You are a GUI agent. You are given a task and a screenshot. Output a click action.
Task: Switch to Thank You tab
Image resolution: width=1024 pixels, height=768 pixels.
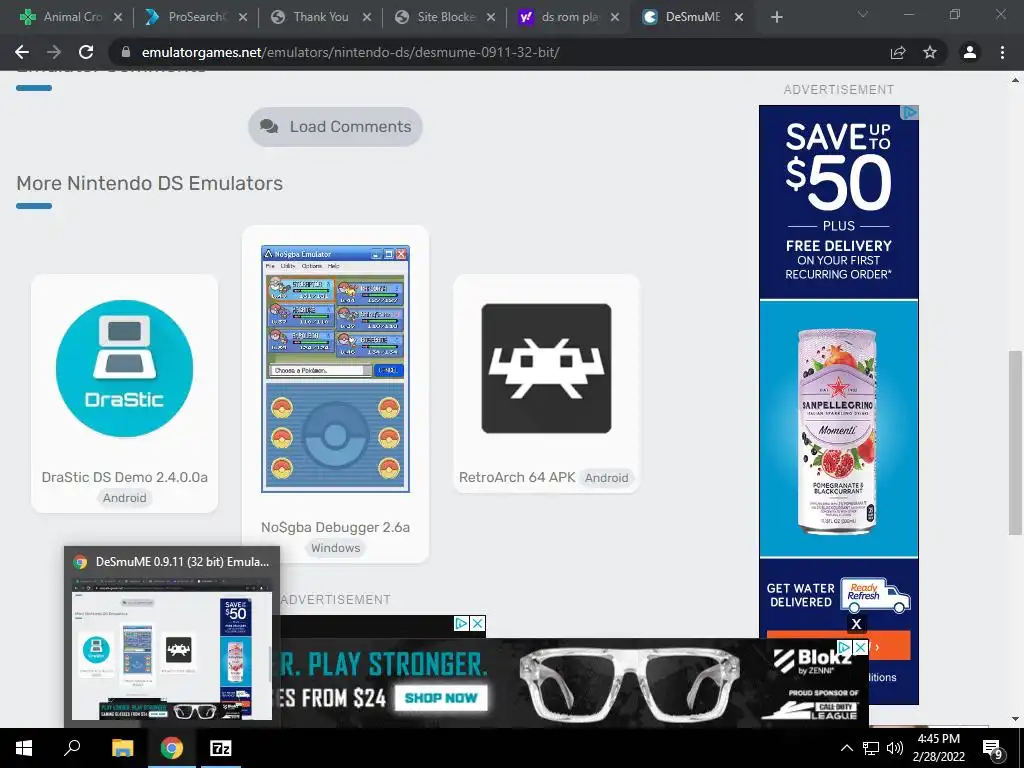320,17
